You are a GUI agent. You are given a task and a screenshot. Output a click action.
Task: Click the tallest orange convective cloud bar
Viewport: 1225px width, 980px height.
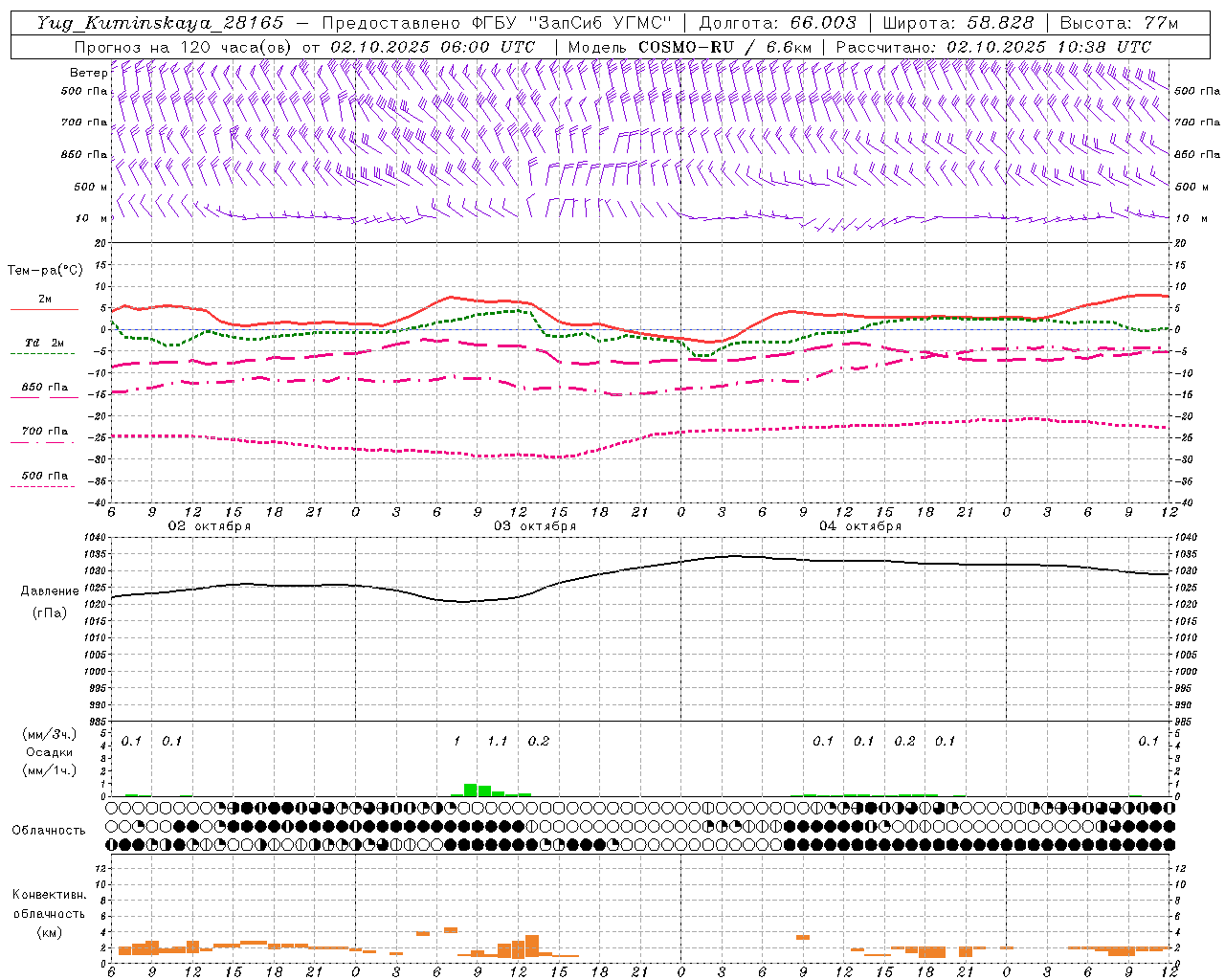coord(532,946)
